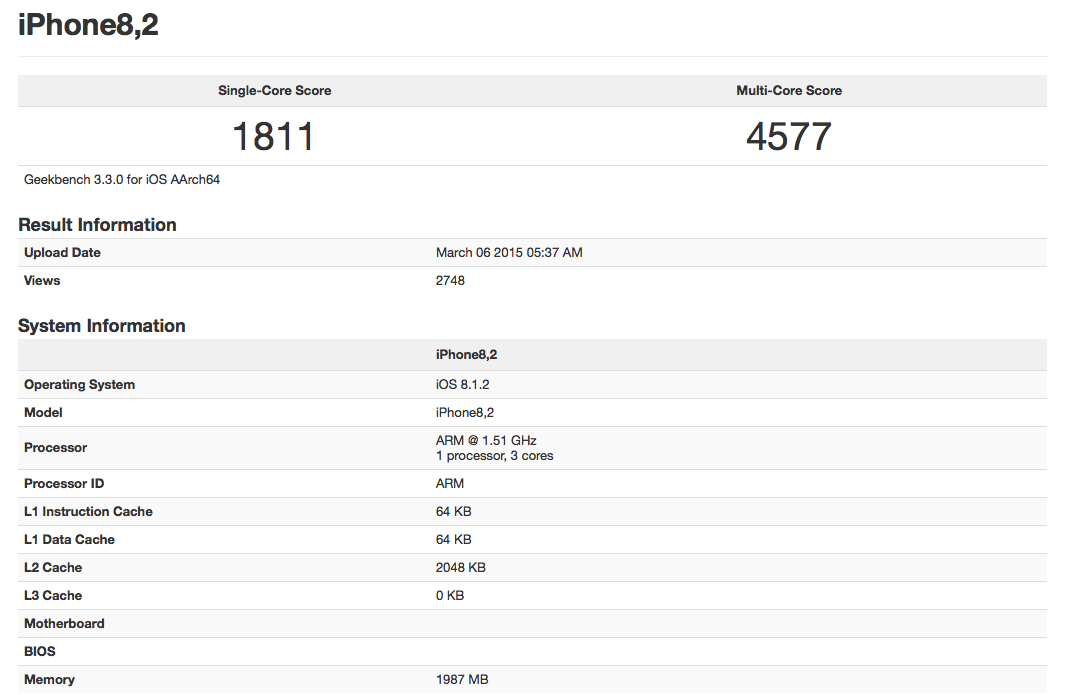
Task: Select the 2048 KB value
Action: point(460,567)
